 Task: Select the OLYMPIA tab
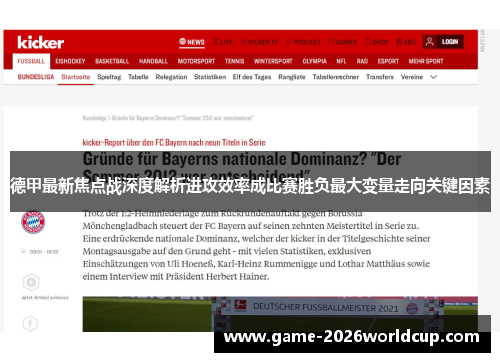pos(314,61)
